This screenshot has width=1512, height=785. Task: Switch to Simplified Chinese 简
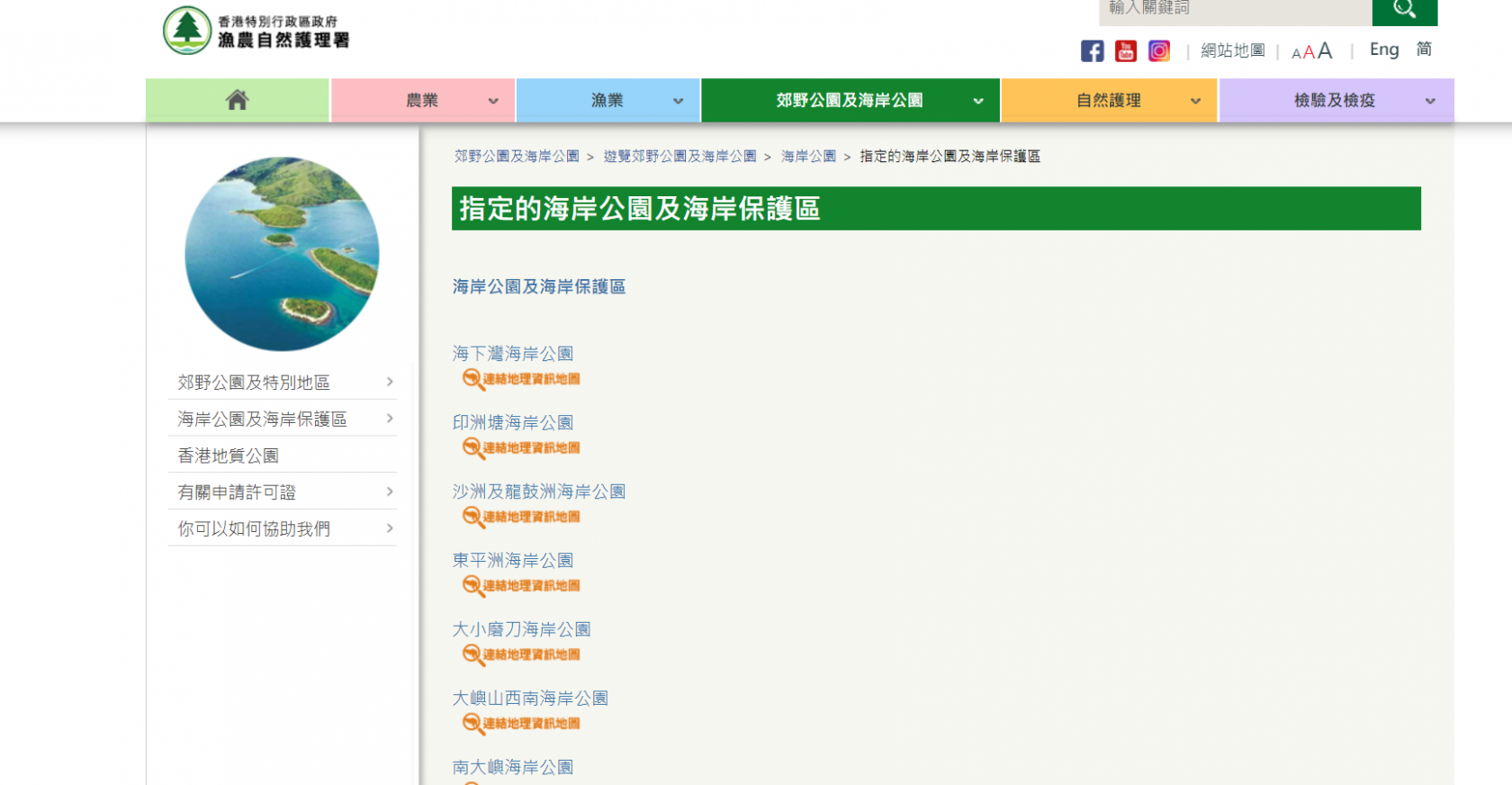(1424, 50)
